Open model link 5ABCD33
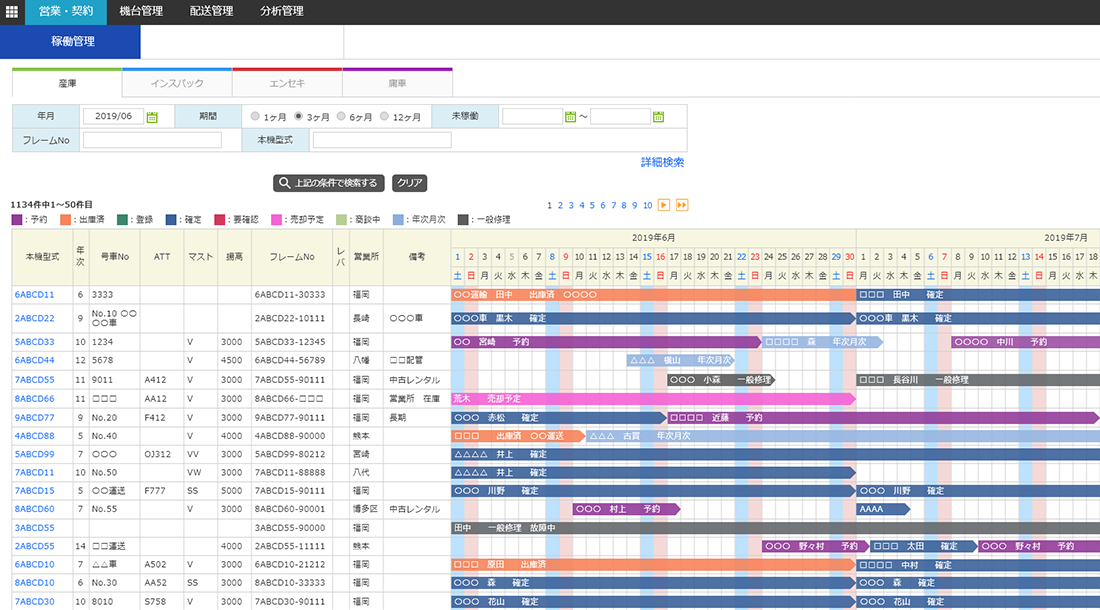 pos(34,342)
